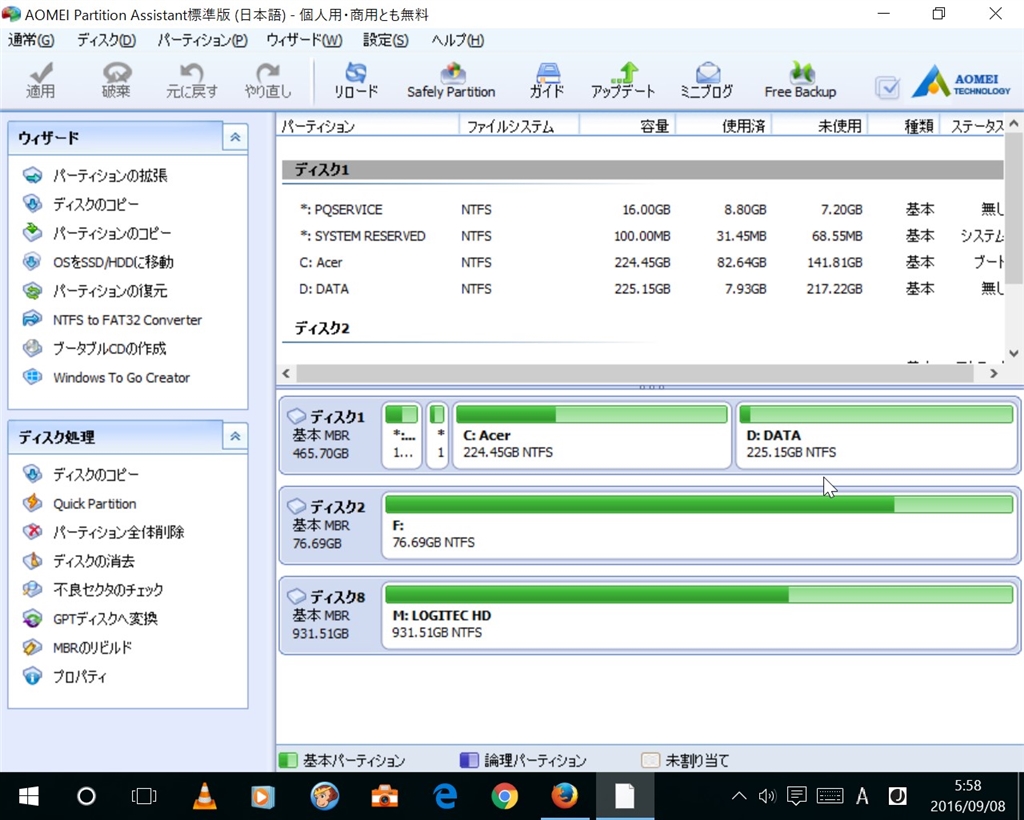Sort by the 容量 column header

[x=627, y=126]
